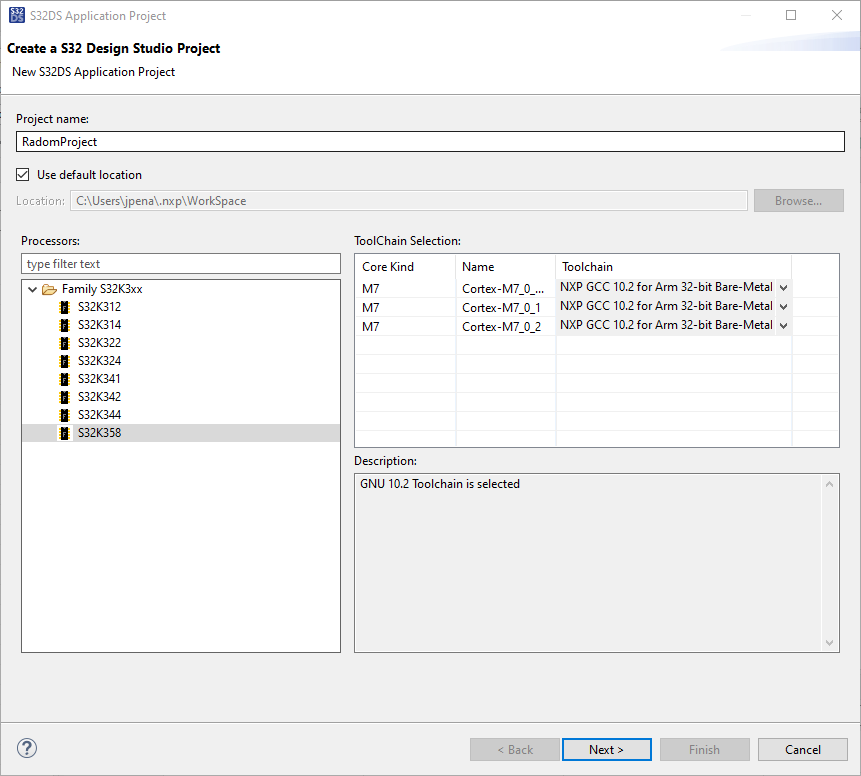Click the chip icon beside S32K322
Image resolution: width=861 pixels, height=776 pixels.
(x=65, y=342)
